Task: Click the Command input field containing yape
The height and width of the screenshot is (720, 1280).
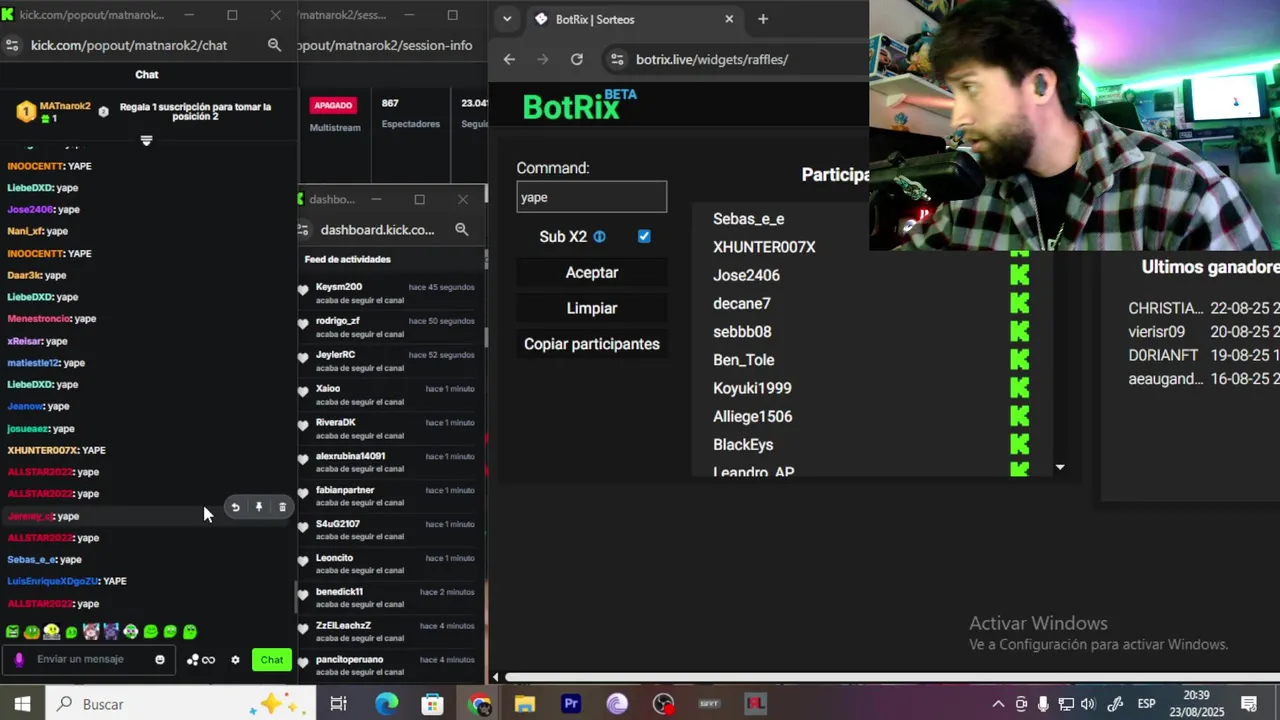Action: (592, 197)
